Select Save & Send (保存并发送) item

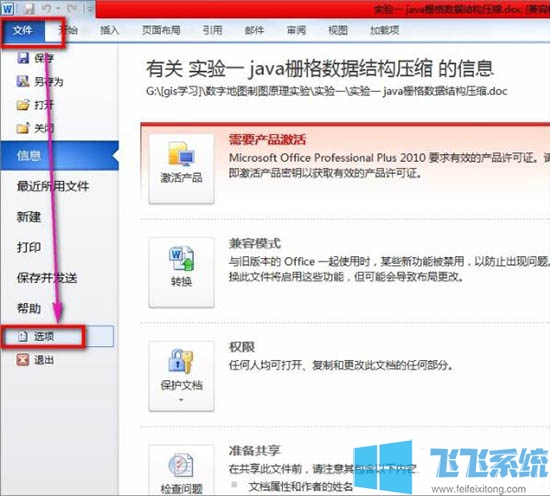click(x=47, y=278)
